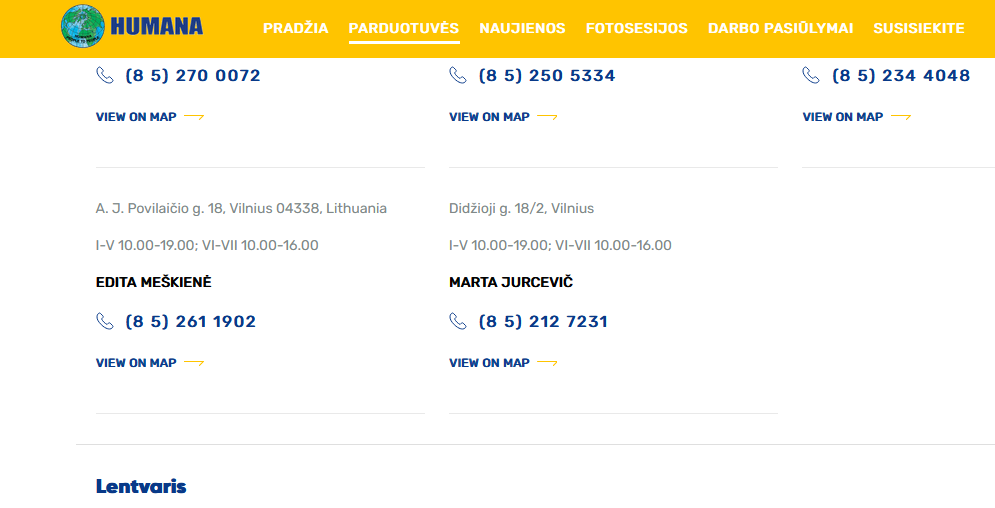Screen dimensions: 995x508
Task: Click phone icon beside (8 5) 261 1902
Action: (105, 321)
